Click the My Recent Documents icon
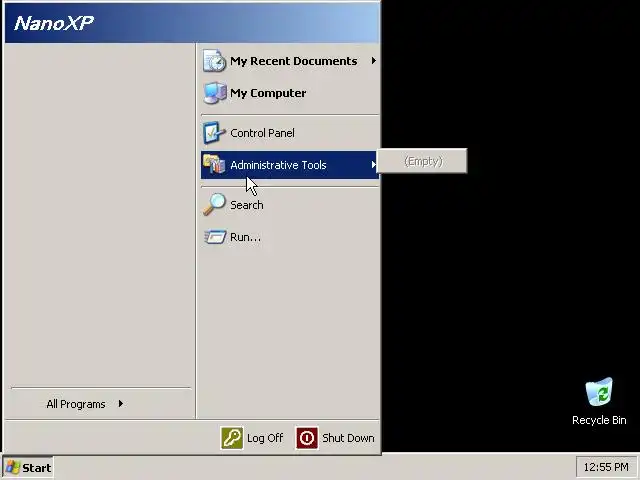This screenshot has height=480, width=640. point(215,61)
